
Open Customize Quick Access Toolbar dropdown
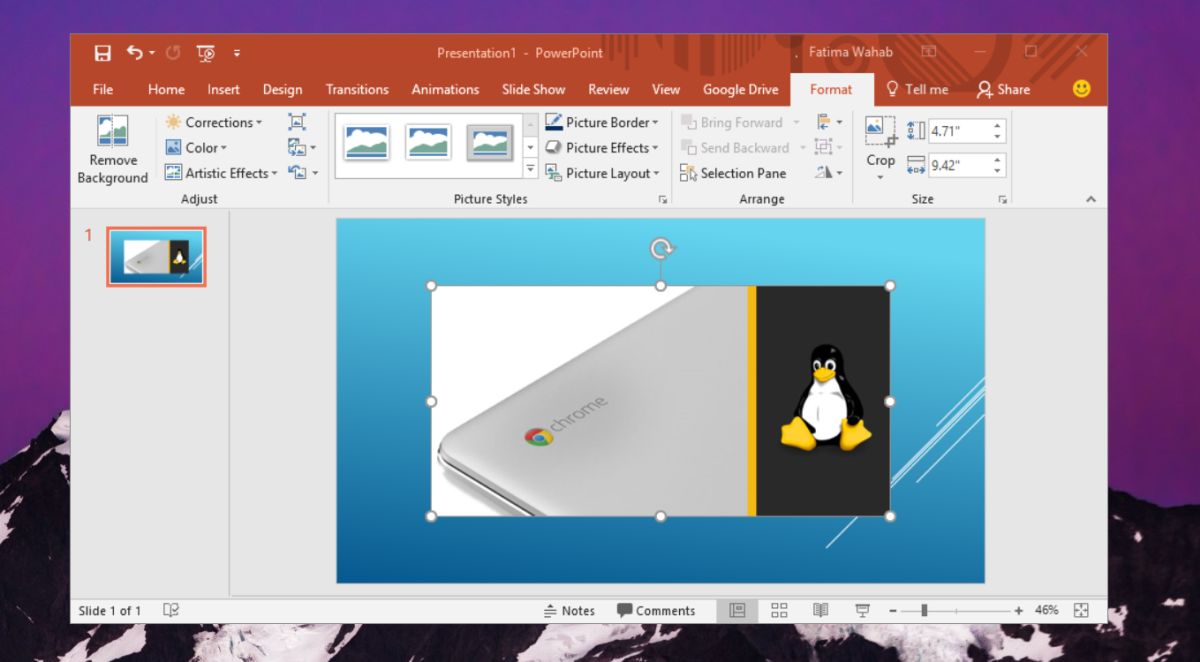237,53
